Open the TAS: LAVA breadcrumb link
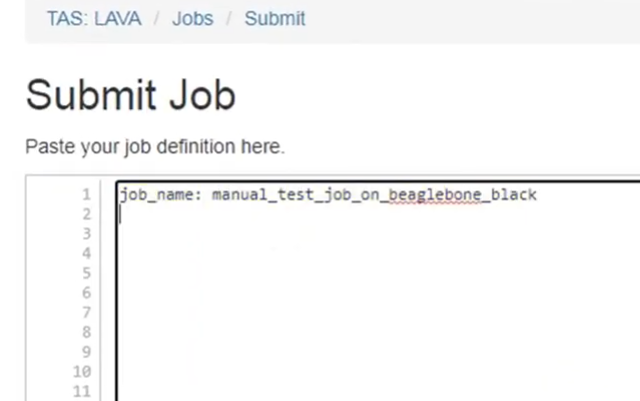Screen dimensions: 640x401 [x=94, y=19]
